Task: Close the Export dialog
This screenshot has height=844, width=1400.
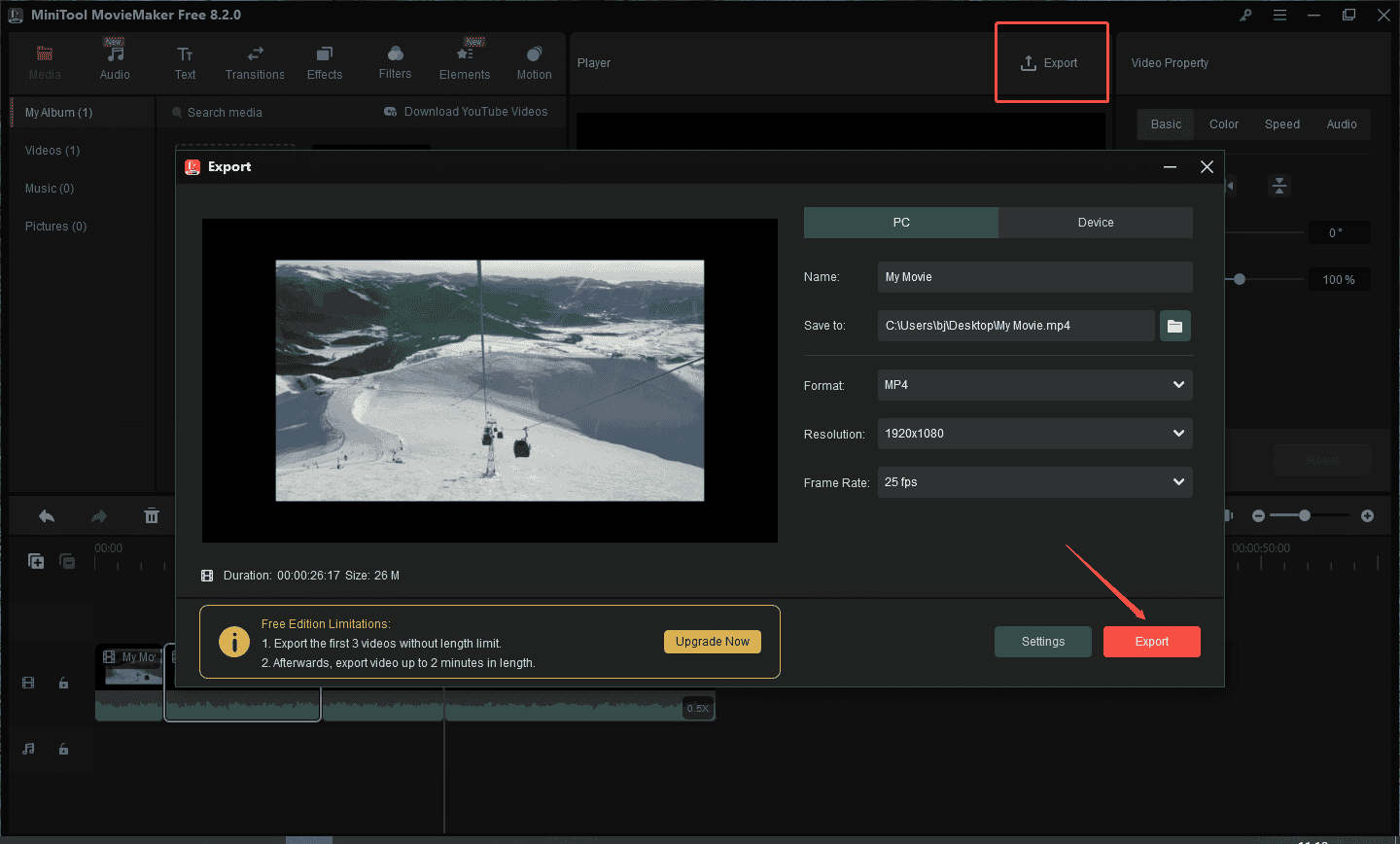Action: coord(1207,167)
